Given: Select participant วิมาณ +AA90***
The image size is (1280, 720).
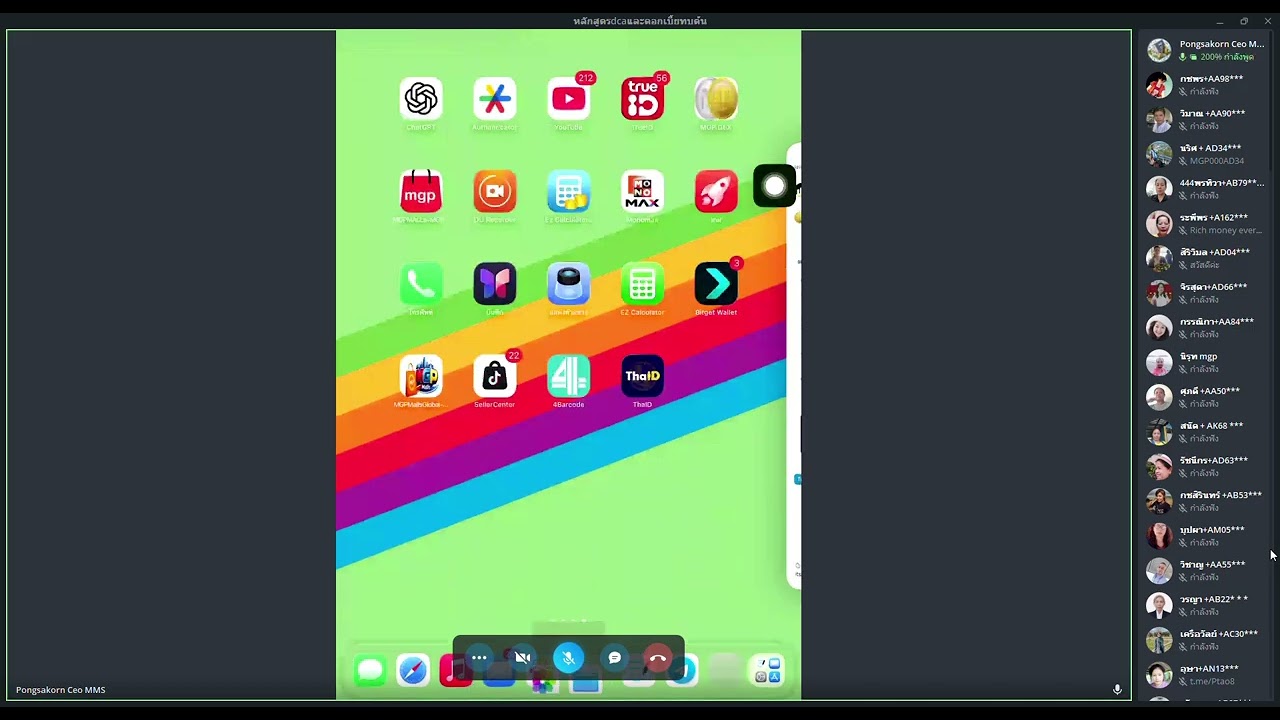Looking at the screenshot, I should pos(1206,120).
